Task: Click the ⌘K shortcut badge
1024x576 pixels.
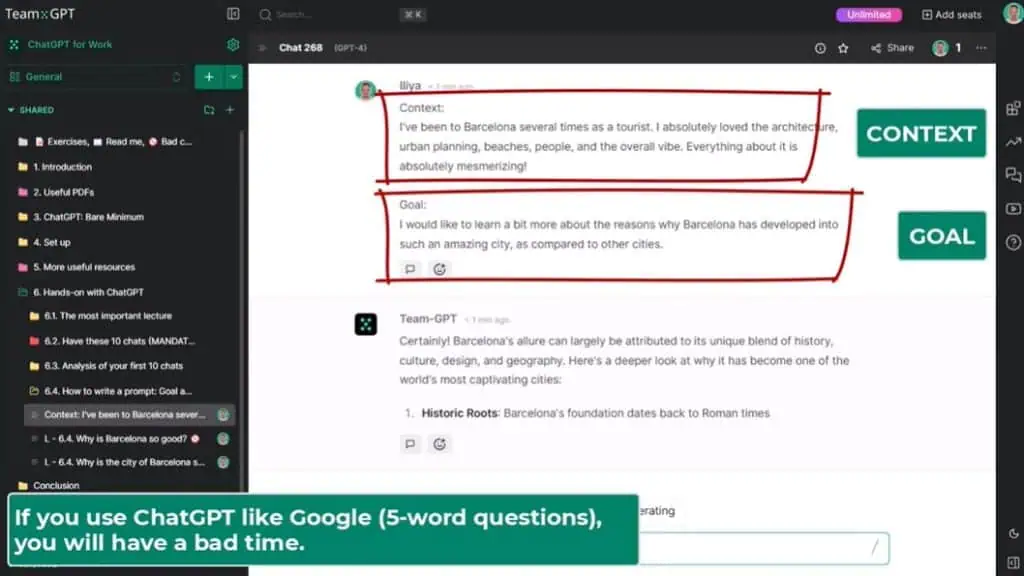Action: click(413, 14)
